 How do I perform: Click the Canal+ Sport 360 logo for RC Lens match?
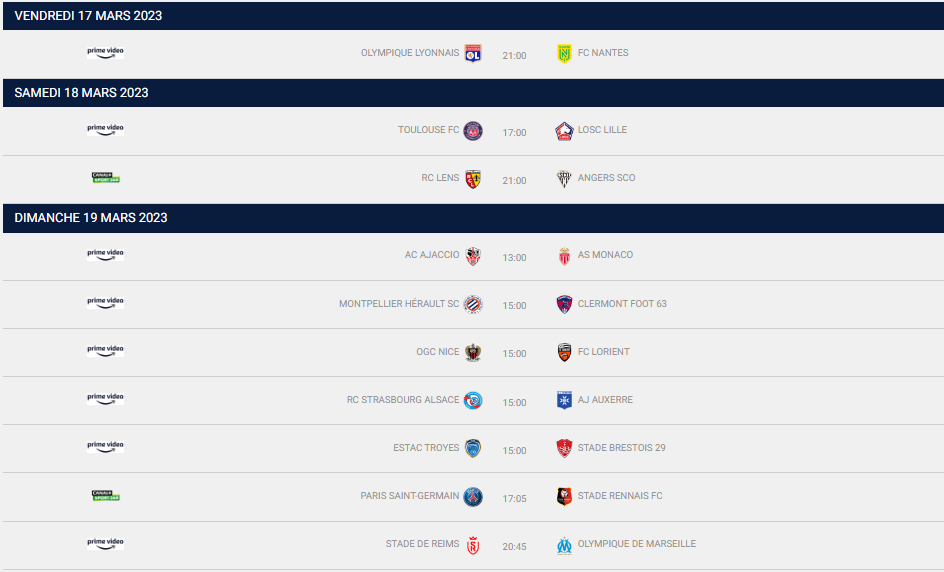pos(106,178)
